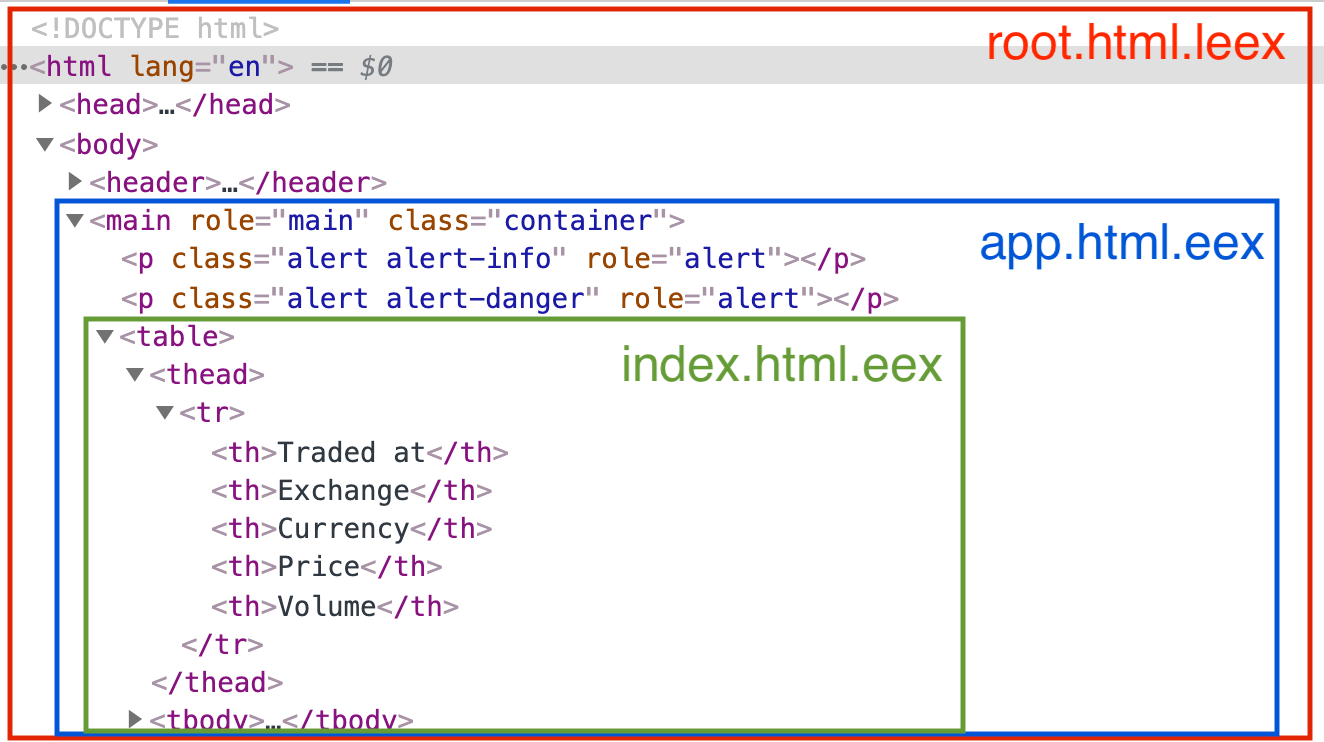
Task: Select the 'Price' th element
Action: [326, 566]
